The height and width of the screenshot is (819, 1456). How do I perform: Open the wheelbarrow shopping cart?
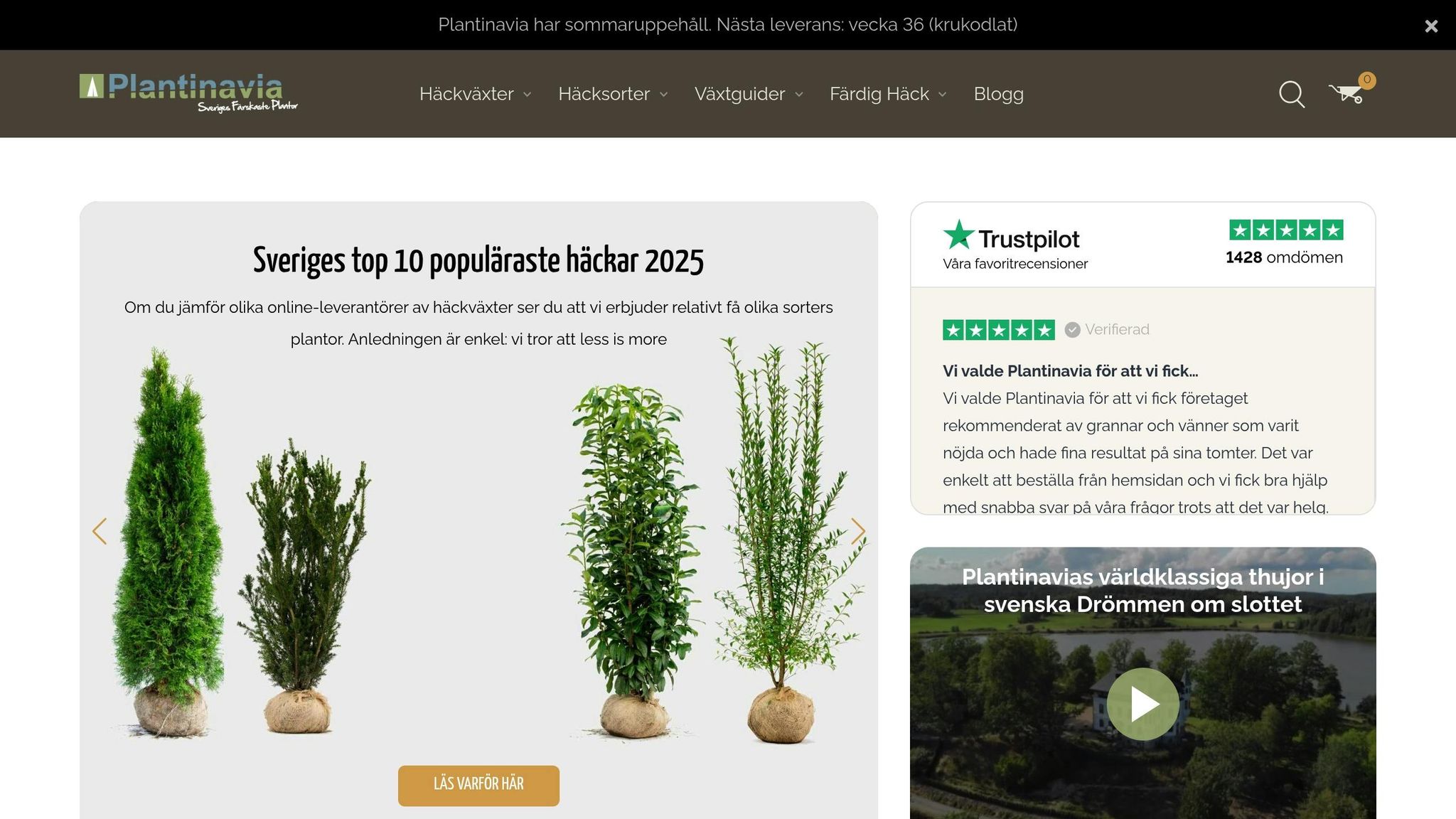1345,94
